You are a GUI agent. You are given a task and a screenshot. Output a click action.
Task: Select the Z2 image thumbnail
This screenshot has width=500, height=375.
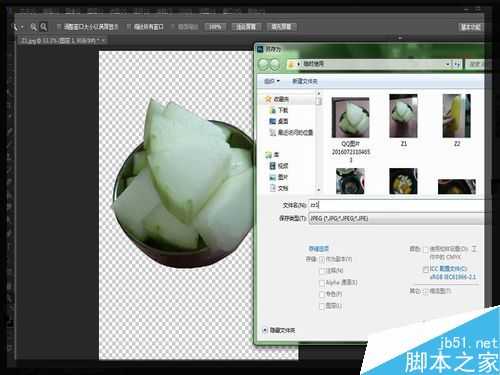pyautogui.click(x=456, y=116)
